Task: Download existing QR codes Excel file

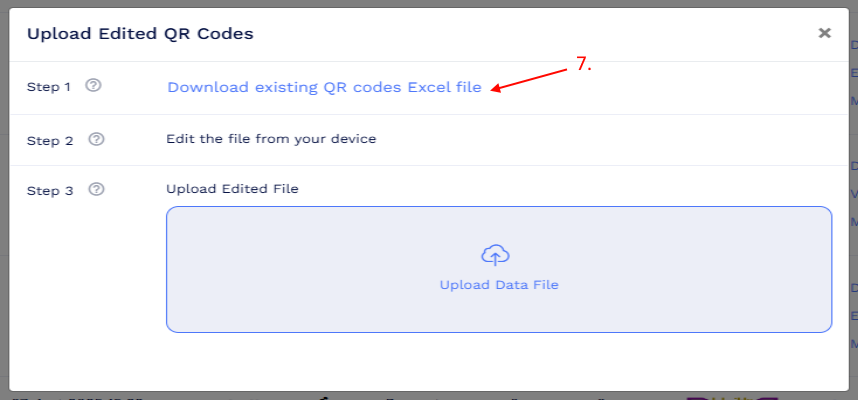Action: [324, 88]
